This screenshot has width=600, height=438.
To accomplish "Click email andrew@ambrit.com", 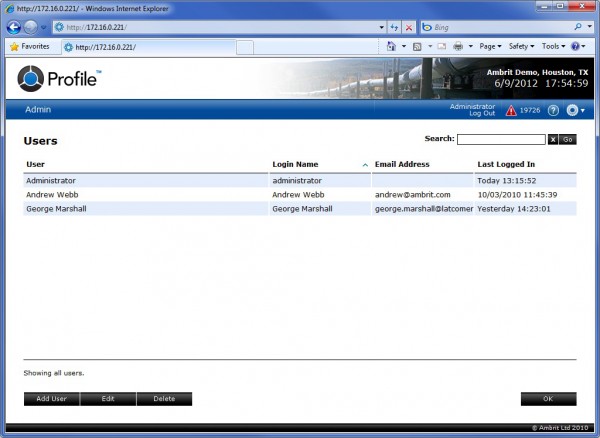I will point(412,195).
